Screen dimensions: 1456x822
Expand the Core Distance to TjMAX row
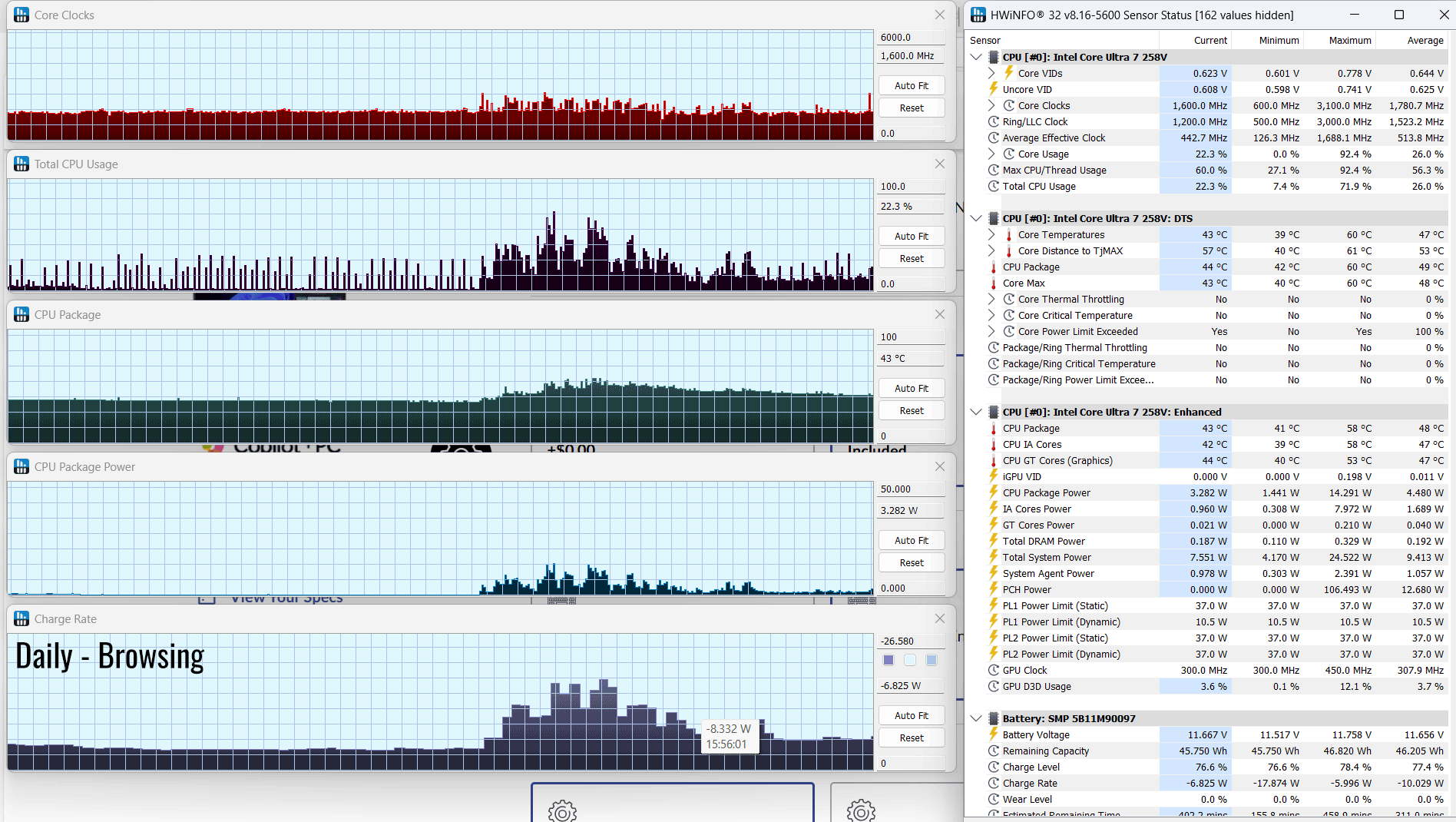pyautogui.click(x=991, y=250)
